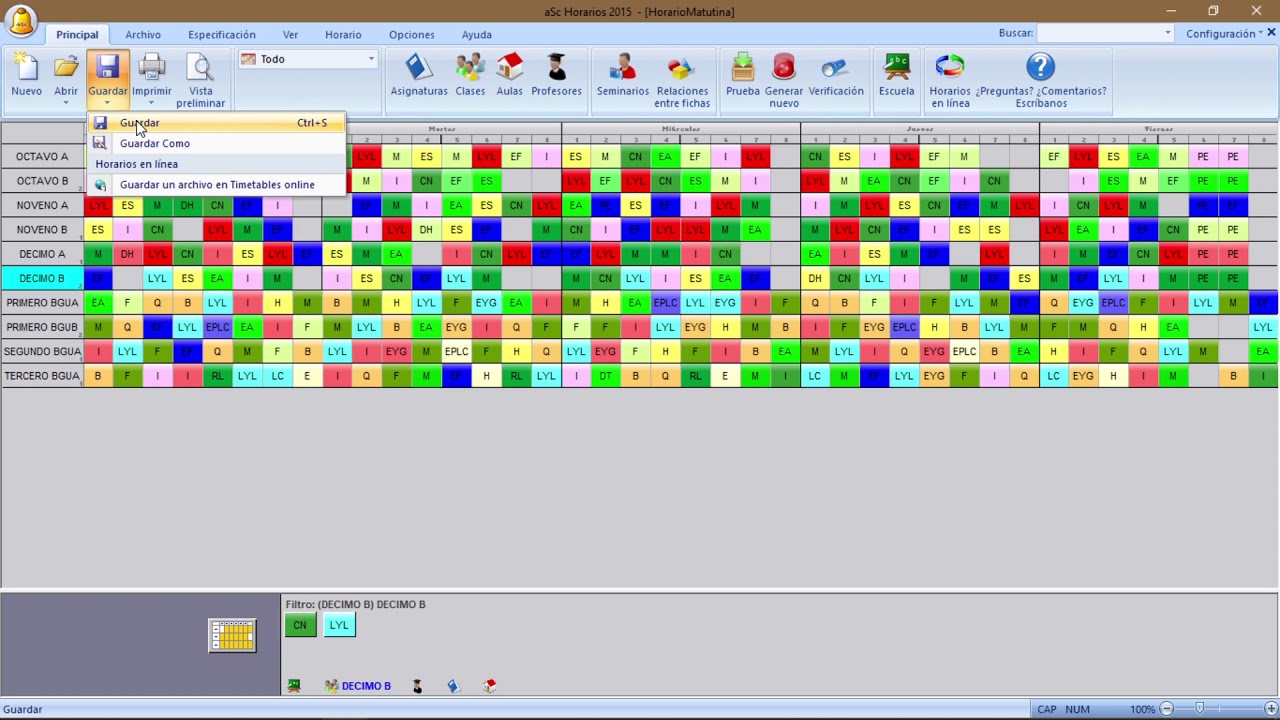Open the Asignaturas subjects icon
The width and height of the screenshot is (1280, 720).
[419, 68]
